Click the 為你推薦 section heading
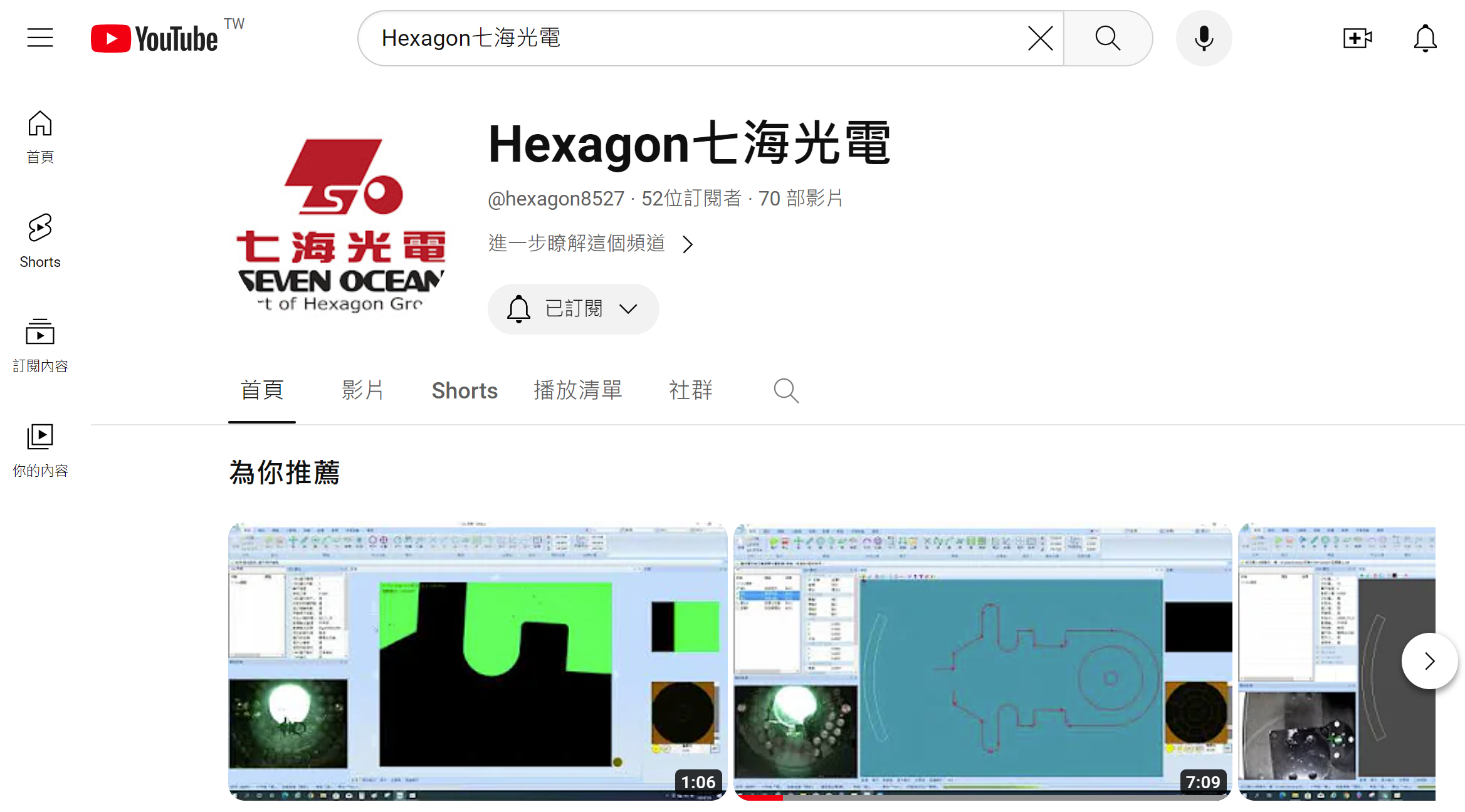 click(284, 472)
